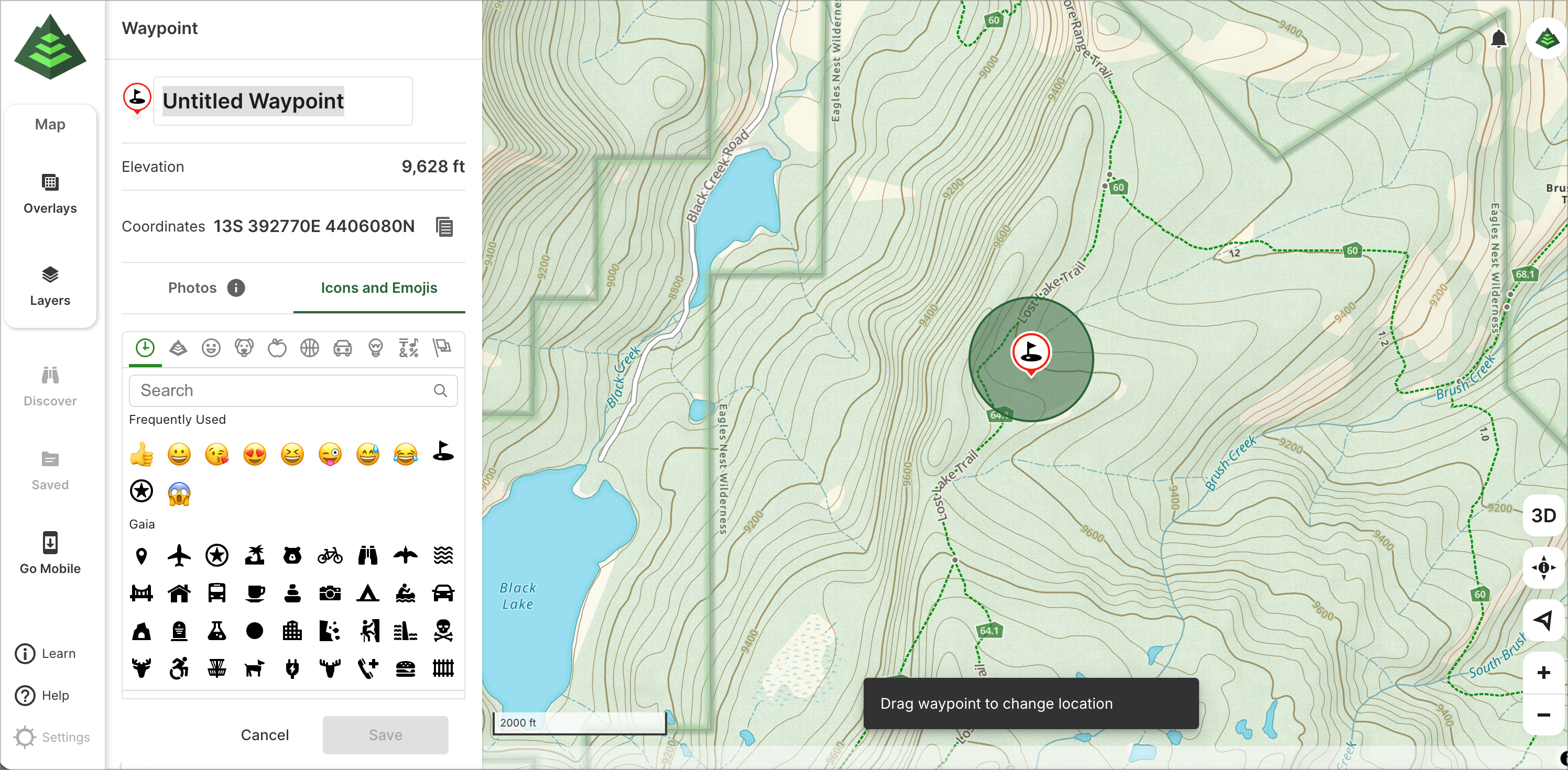This screenshot has height=770, width=1568.
Task: Choose the thumbs up emoji
Action: point(142,454)
